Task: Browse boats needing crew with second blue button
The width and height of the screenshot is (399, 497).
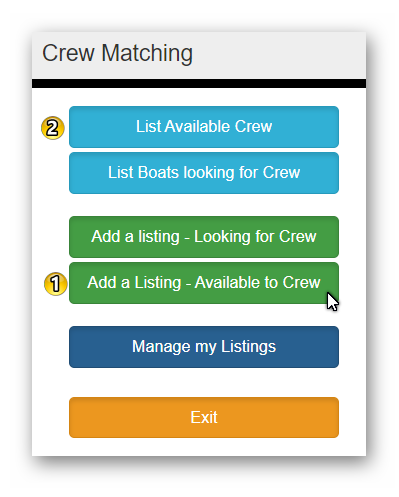Action: click(204, 173)
